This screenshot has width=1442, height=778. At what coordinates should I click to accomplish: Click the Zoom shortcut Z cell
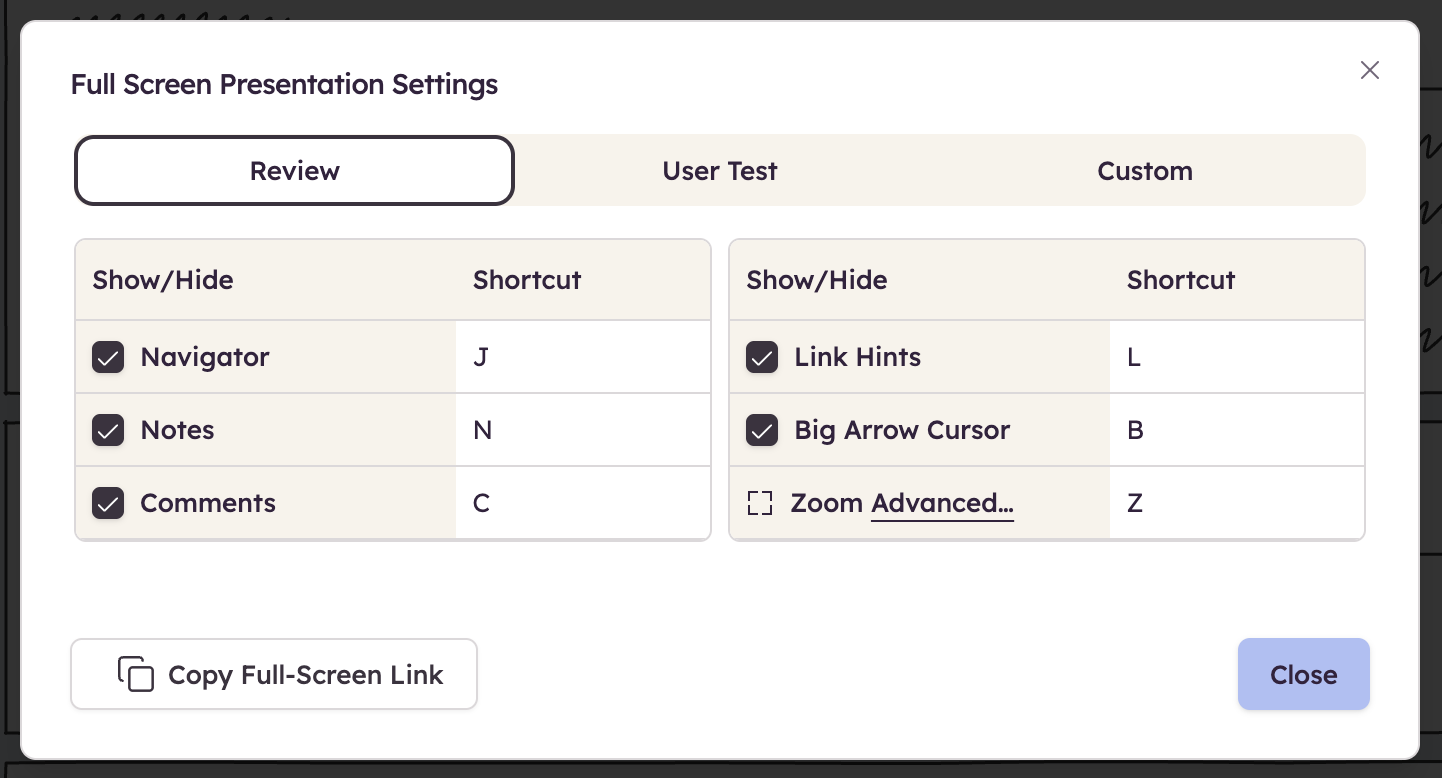pyautogui.click(x=1236, y=503)
